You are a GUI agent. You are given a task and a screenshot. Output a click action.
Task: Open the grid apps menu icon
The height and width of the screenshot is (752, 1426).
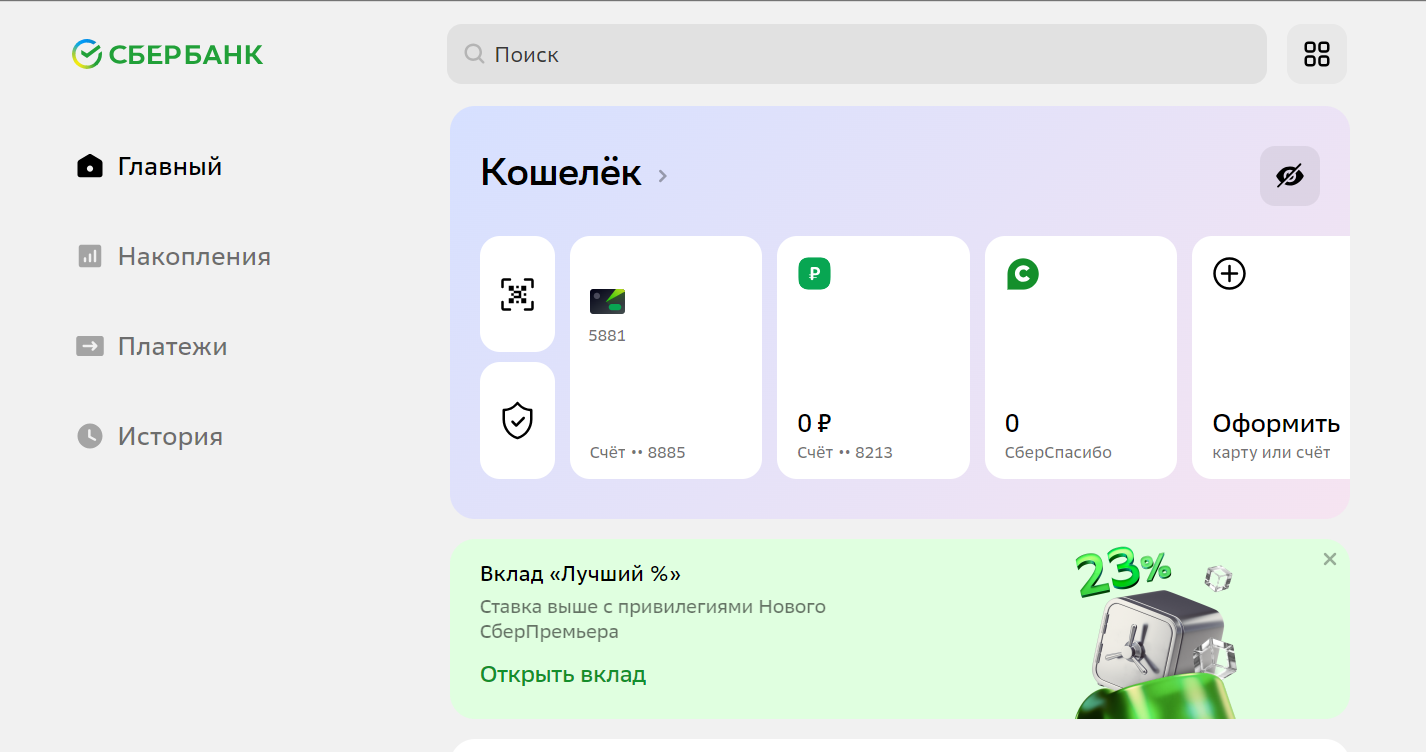1317,54
